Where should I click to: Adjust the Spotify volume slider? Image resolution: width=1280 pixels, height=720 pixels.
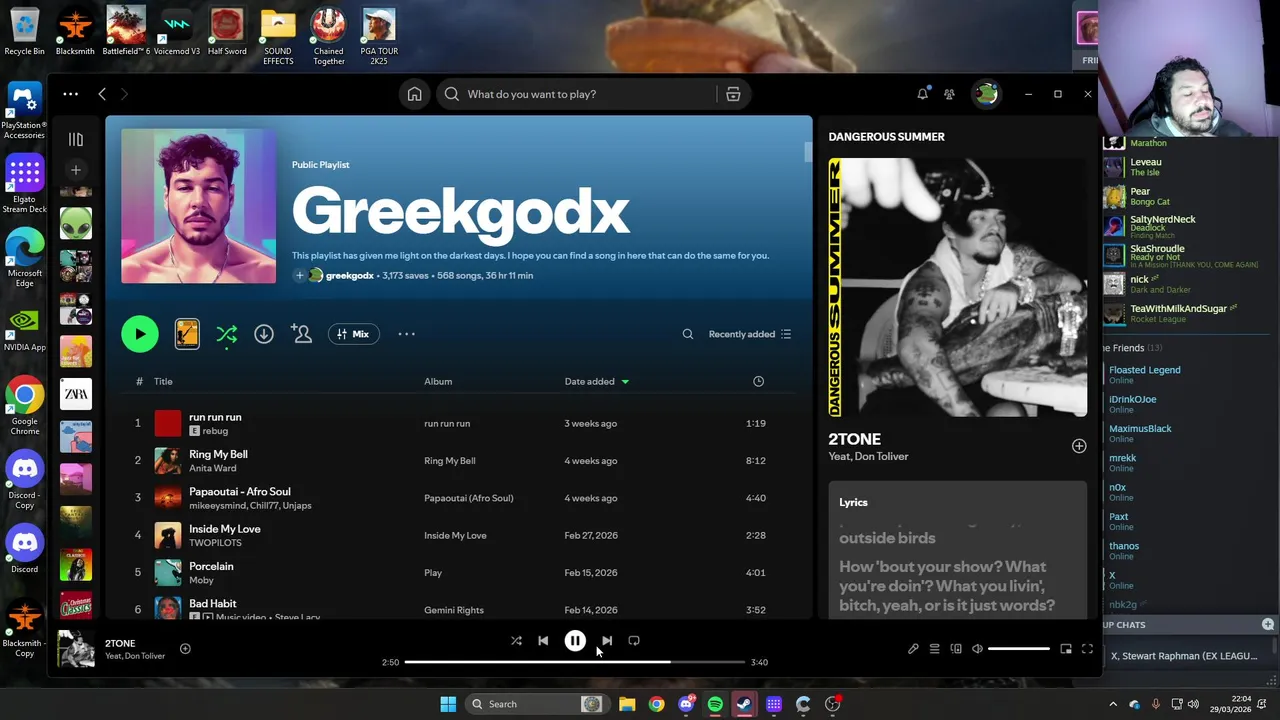[1019, 649]
